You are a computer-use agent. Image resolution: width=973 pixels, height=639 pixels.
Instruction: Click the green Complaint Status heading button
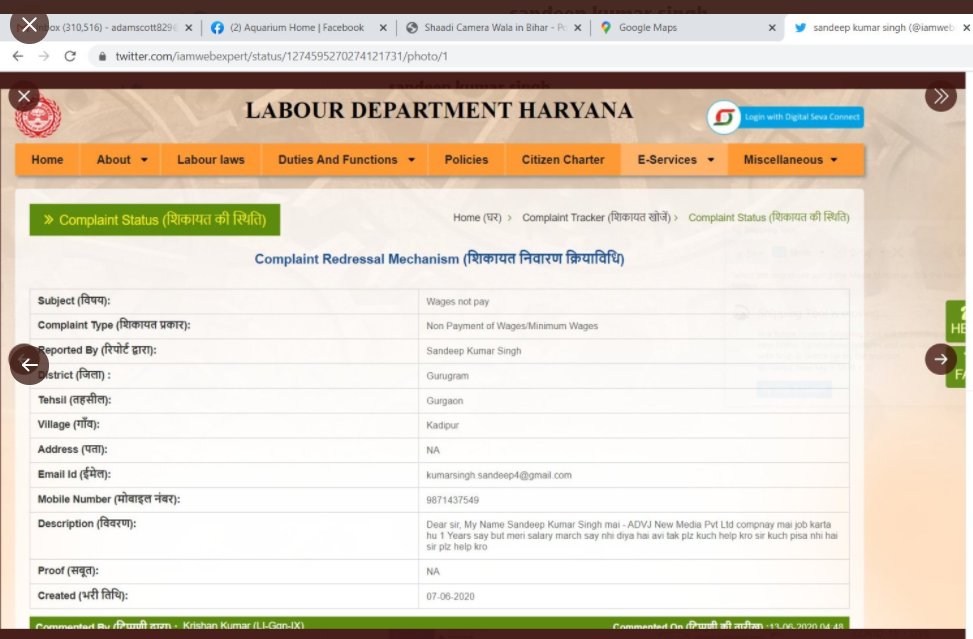click(x=155, y=220)
